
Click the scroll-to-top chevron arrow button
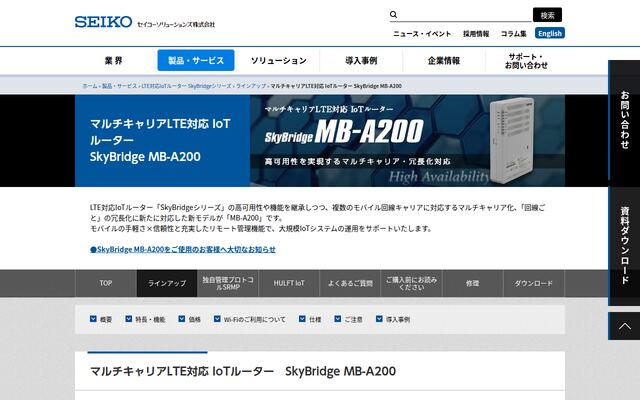(x=624, y=326)
